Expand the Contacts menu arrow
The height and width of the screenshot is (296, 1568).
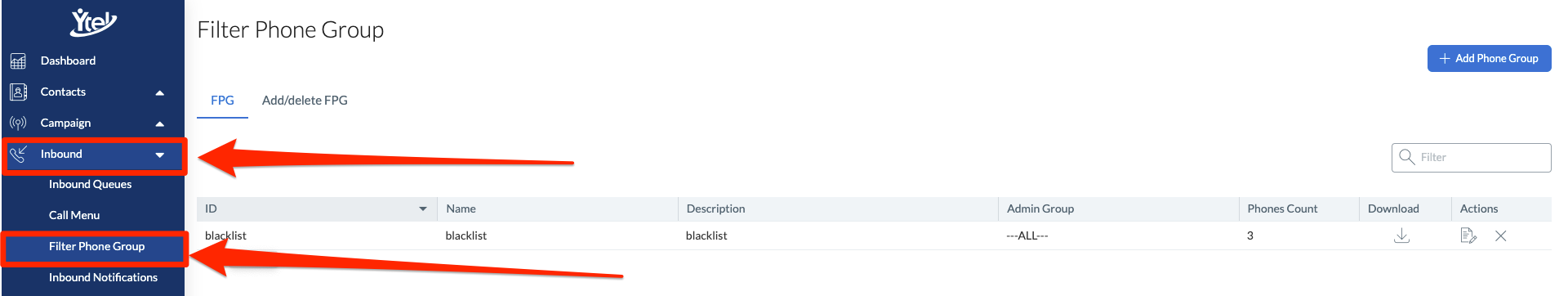[160, 92]
